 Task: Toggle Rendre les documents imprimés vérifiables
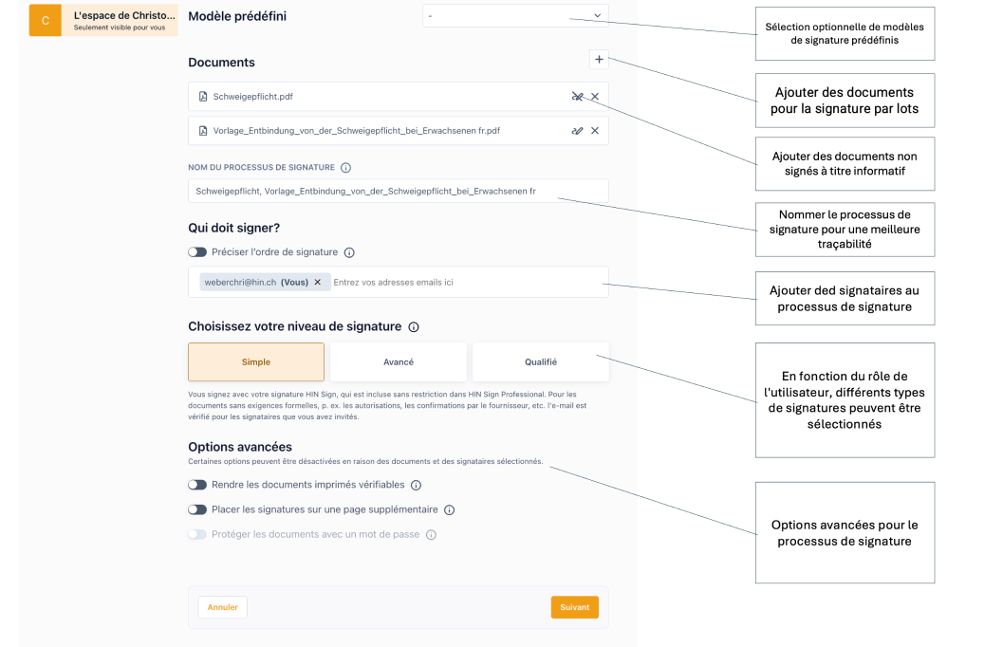pos(197,485)
